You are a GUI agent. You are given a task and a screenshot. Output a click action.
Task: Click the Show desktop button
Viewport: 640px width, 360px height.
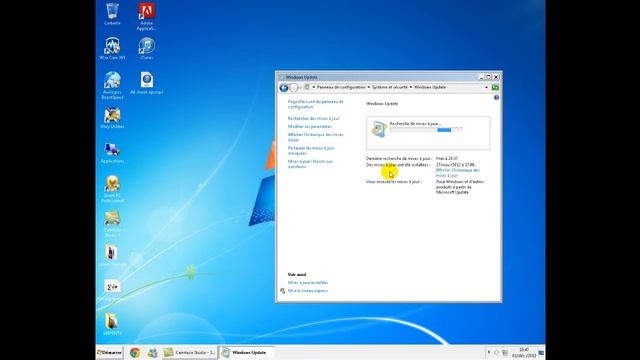pos(541,352)
